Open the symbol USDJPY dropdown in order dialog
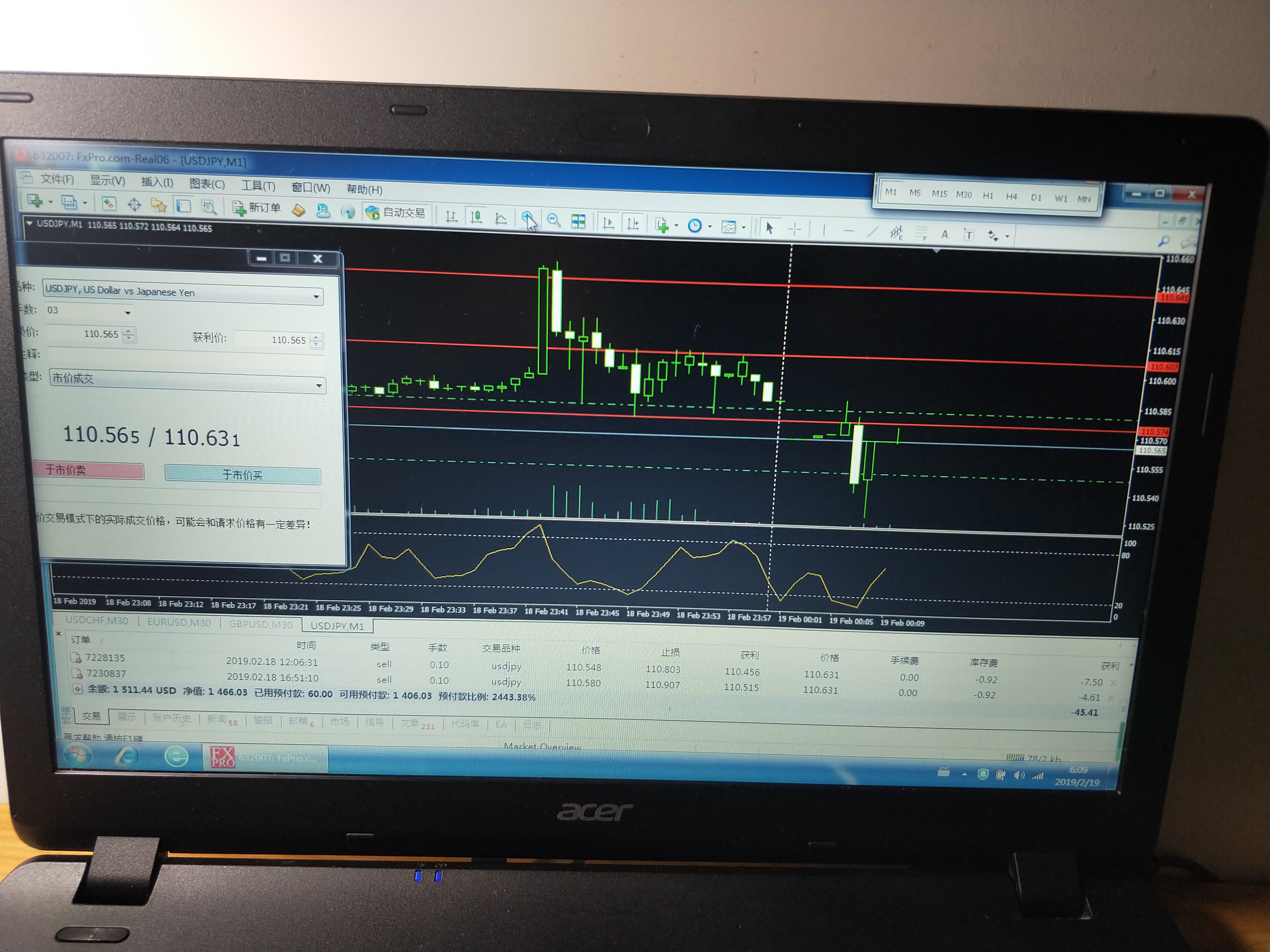Image resolution: width=1270 pixels, height=952 pixels. tap(316, 297)
